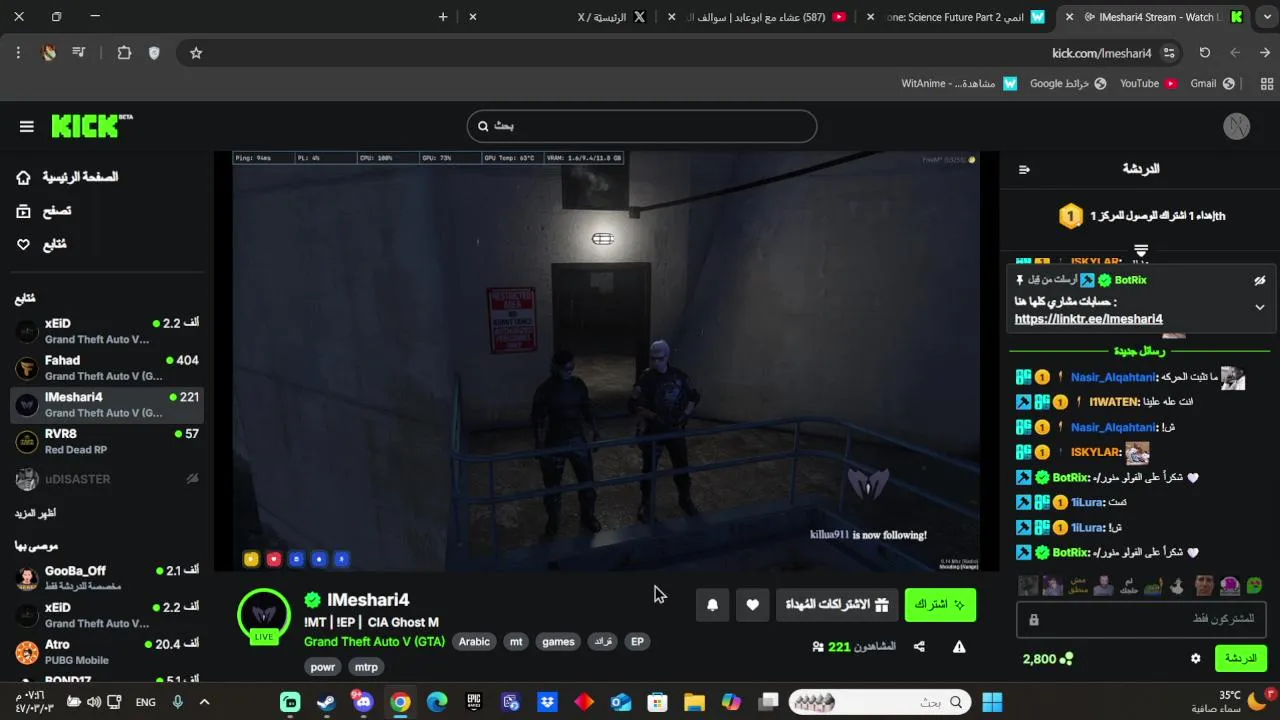Open linktr.ee/Imeshari4 link in chat
1280x720 pixels.
[1088, 319]
